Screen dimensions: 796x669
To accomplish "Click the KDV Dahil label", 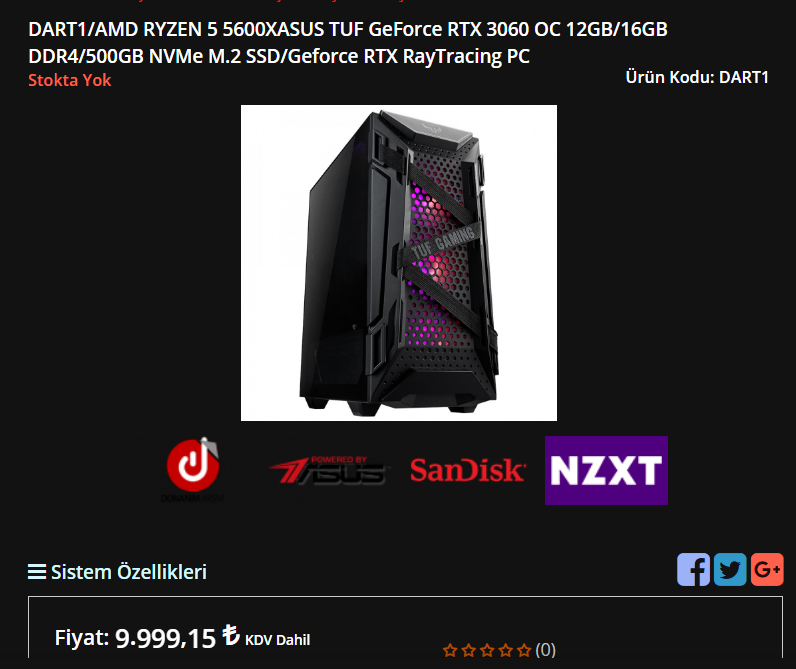I will (278, 640).
